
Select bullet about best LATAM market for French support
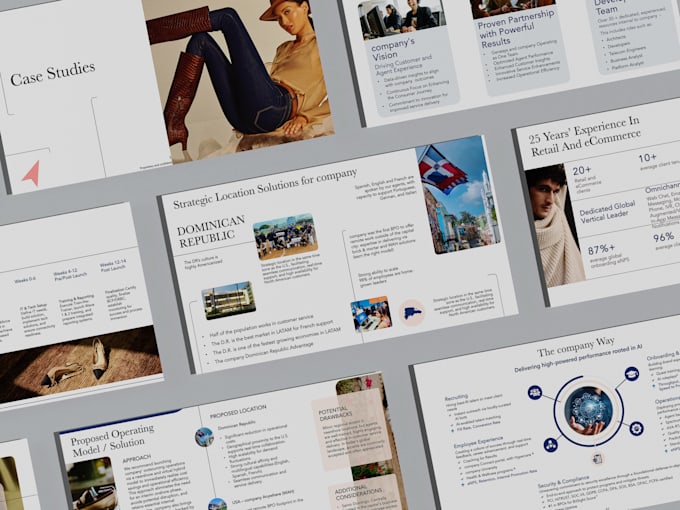(272, 333)
